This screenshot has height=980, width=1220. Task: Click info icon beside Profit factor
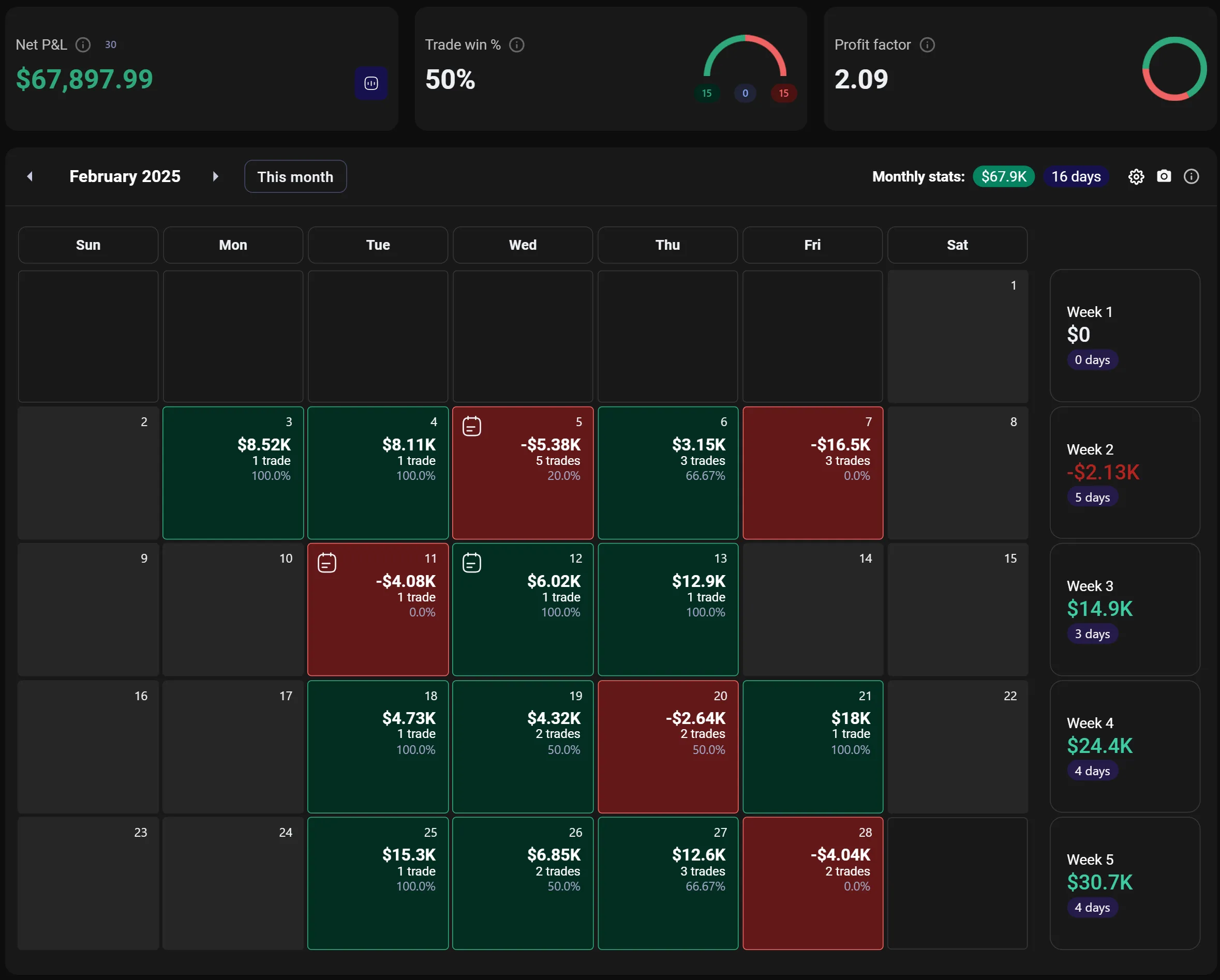tap(927, 44)
